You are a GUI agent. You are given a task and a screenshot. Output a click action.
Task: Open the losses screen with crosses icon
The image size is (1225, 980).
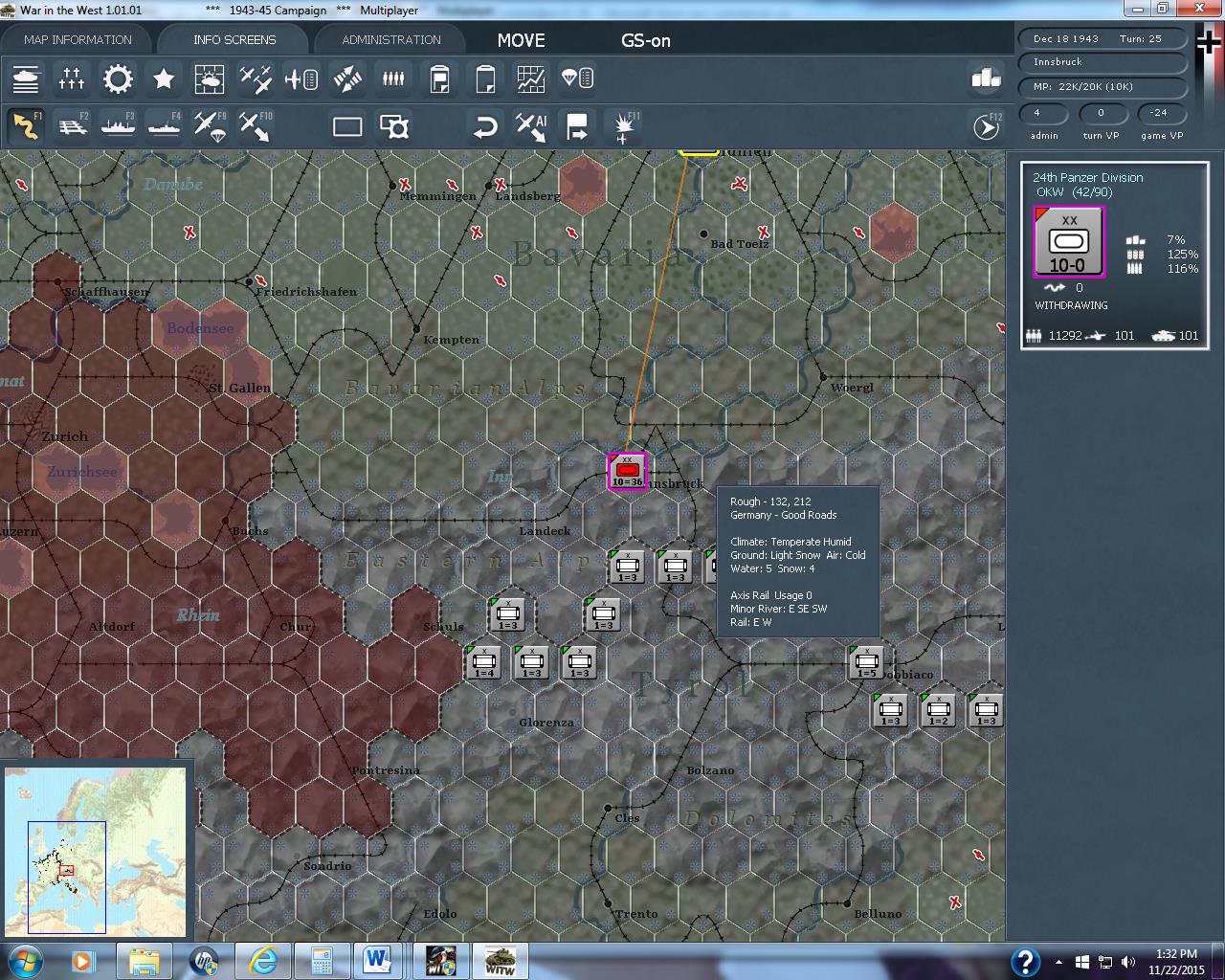click(72, 78)
